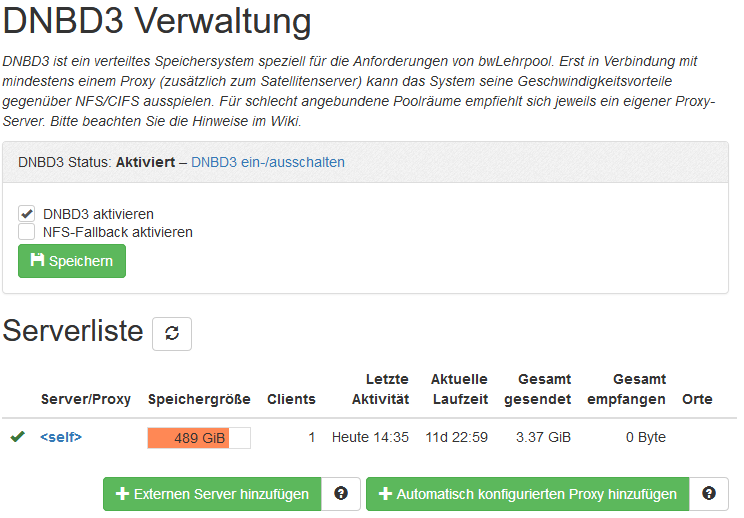Click the Aktuelle Laufzeit column header
Image resolution: width=744 pixels, height=518 pixels.
[459, 389]
